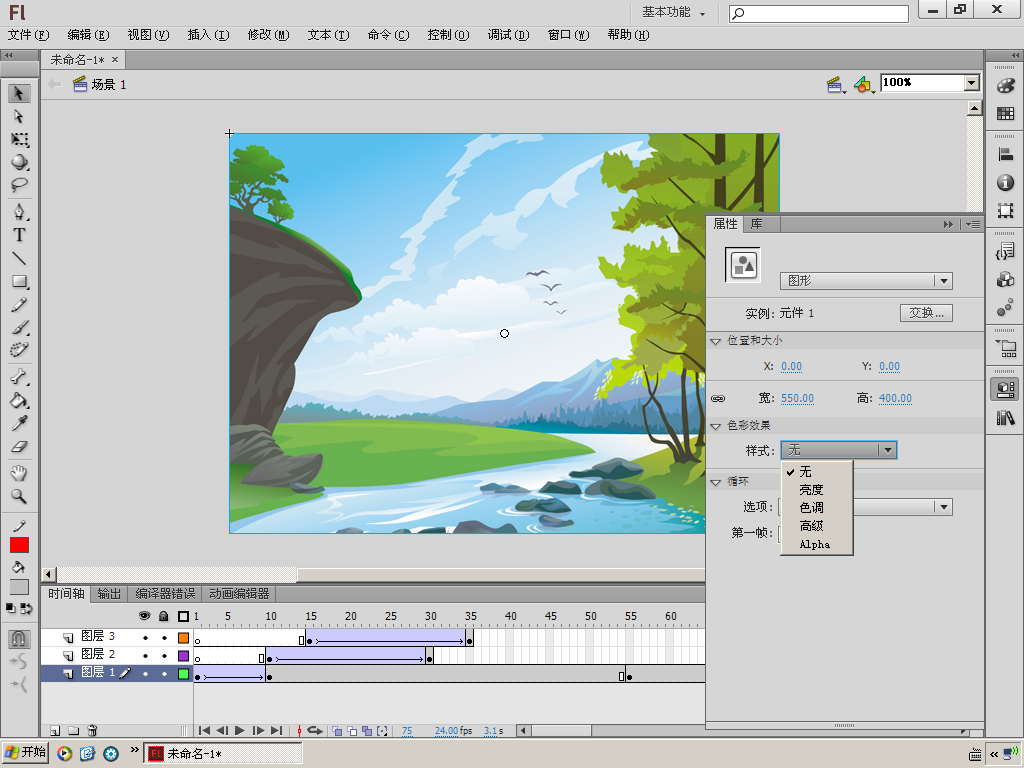The image size is (1024, 768).
Task: Open the Swatches grid panel icon
Action: coord(1006,114)
